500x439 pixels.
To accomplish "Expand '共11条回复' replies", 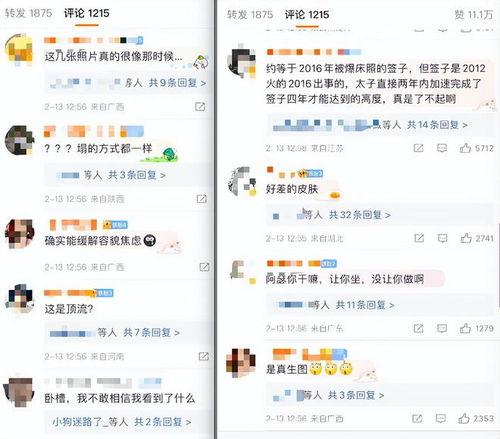I will pyautogui.click(x=365, y=305).
